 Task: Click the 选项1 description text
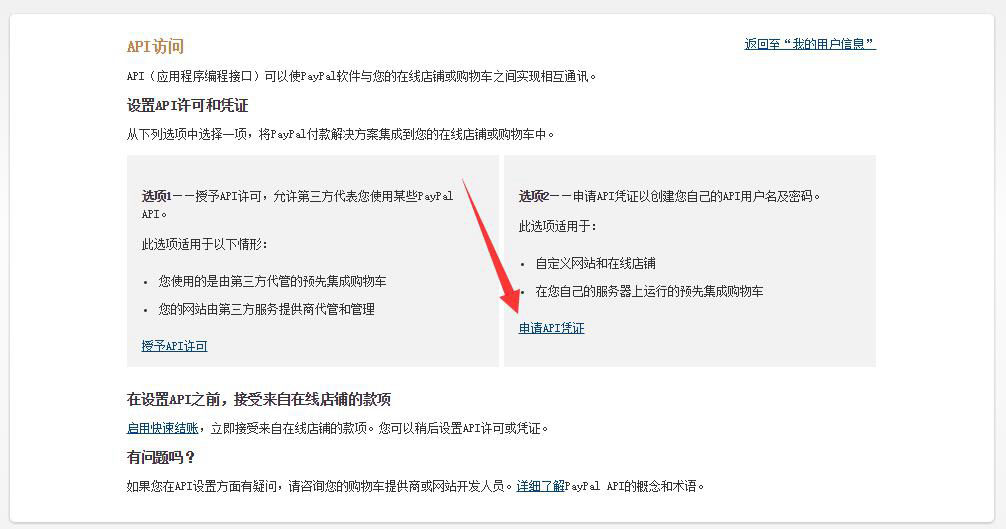coord(297,205)
